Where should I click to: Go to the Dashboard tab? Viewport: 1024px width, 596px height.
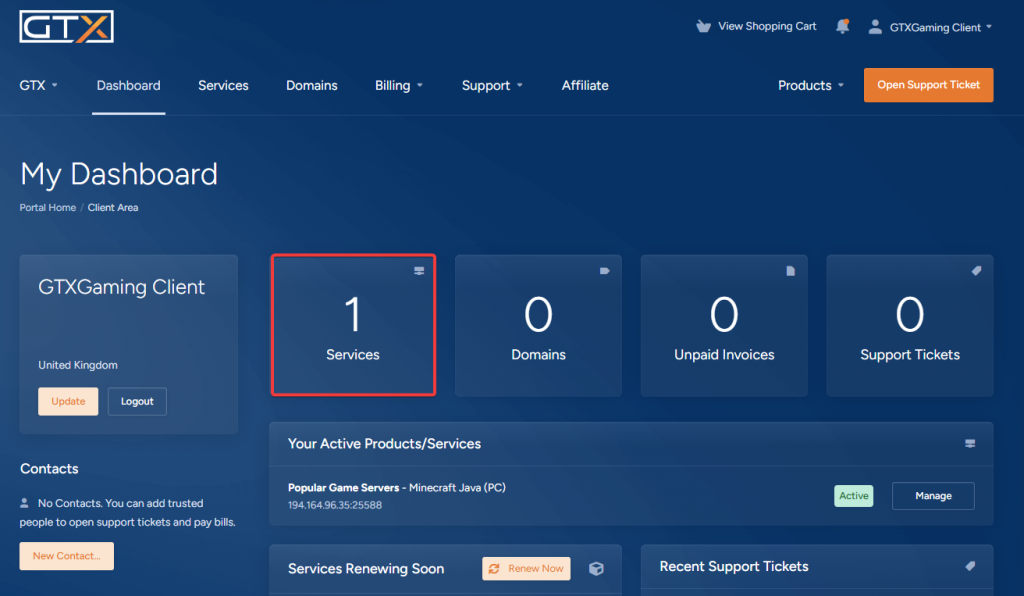coord(129,86)
